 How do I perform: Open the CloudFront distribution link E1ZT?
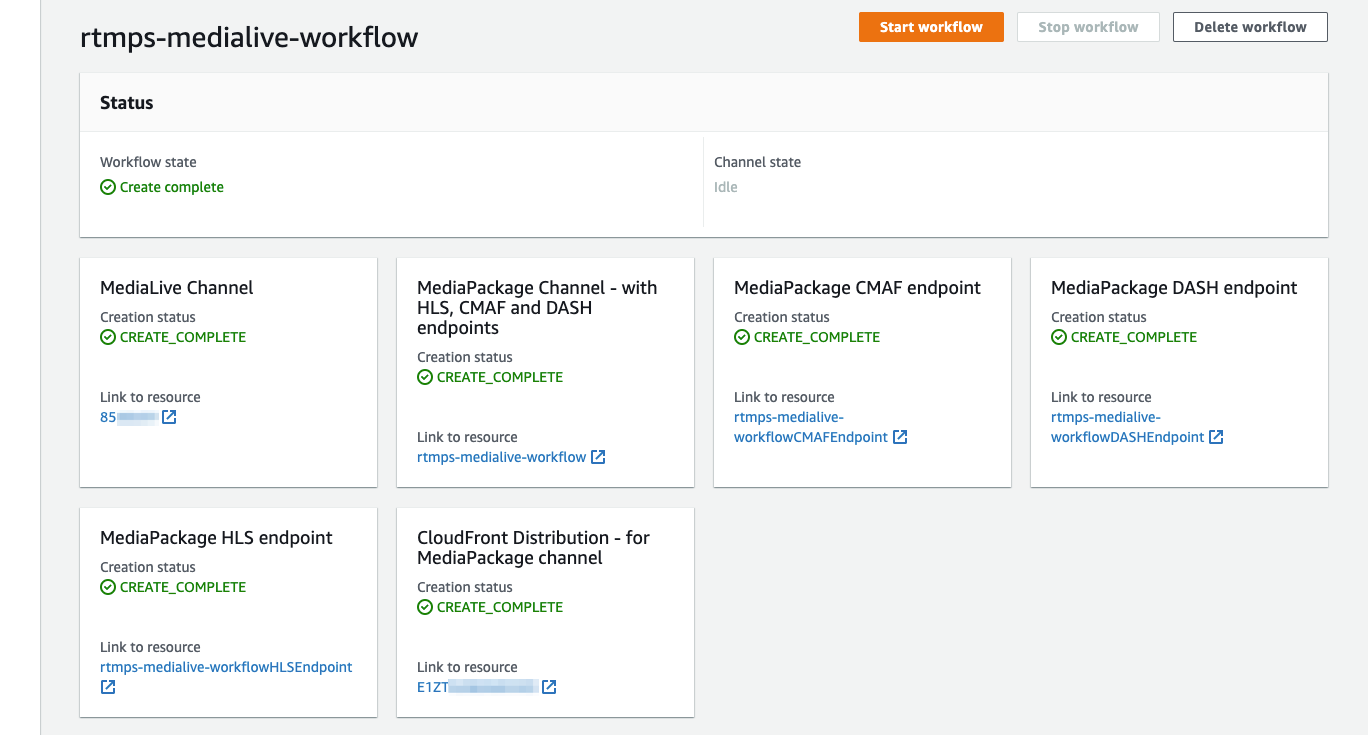pyautogui.click(x=477, y=687)
